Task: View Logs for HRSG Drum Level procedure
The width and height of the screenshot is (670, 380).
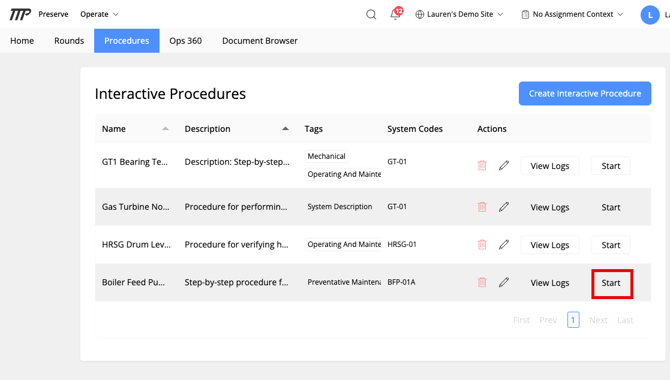Action: [550, 245]
